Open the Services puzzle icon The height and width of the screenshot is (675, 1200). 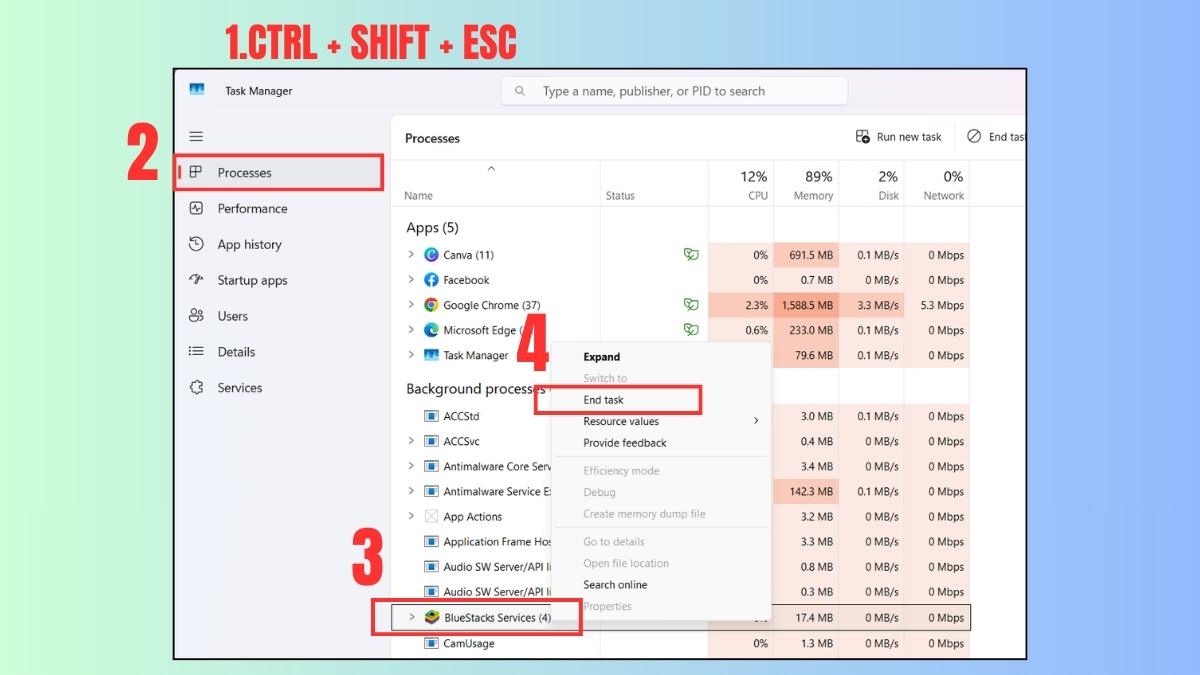pos(196,388)
